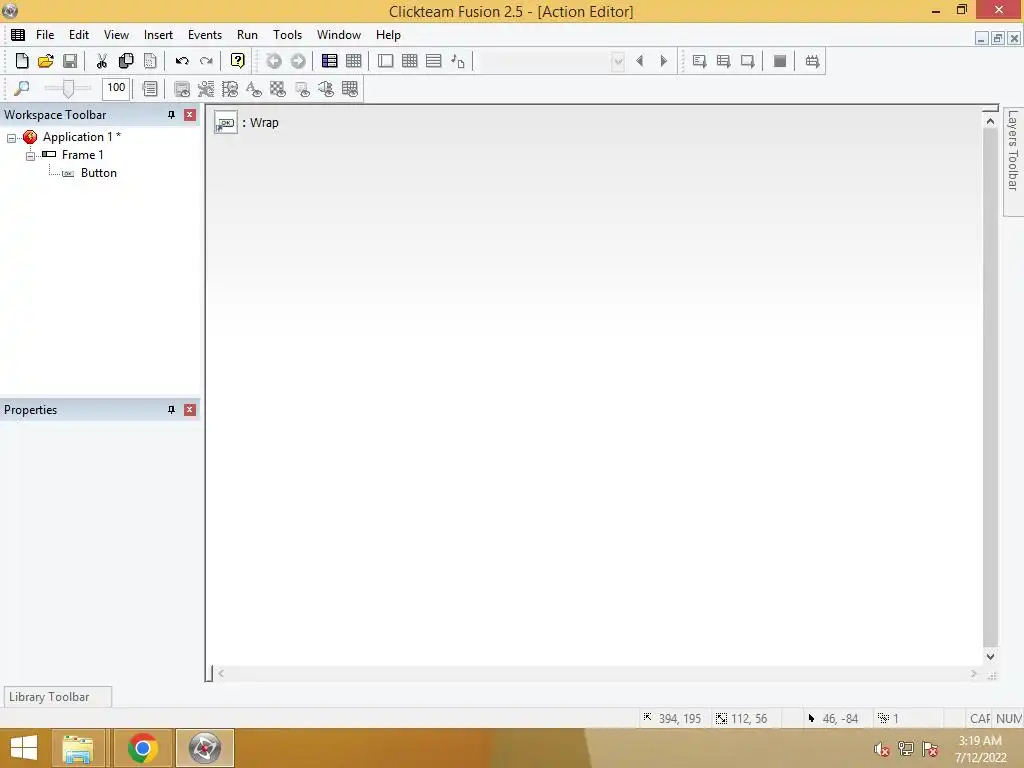Pin the Properties panel
The width and height of the screenshot is (1024, 768).
click(x=171, y=410)
